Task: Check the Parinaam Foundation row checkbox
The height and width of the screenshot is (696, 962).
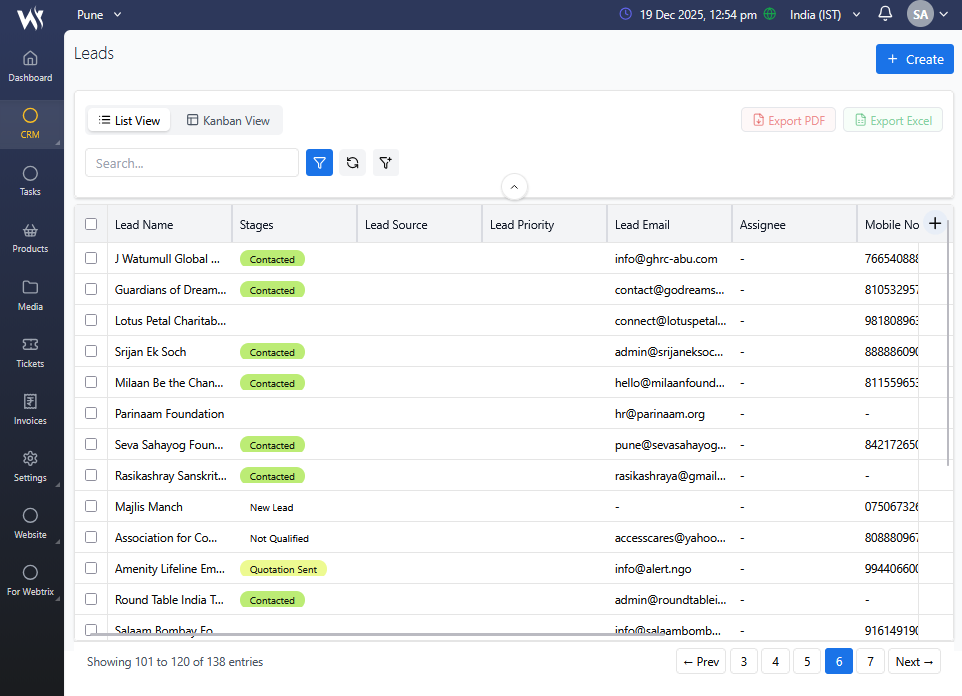Action: (91, 413)
